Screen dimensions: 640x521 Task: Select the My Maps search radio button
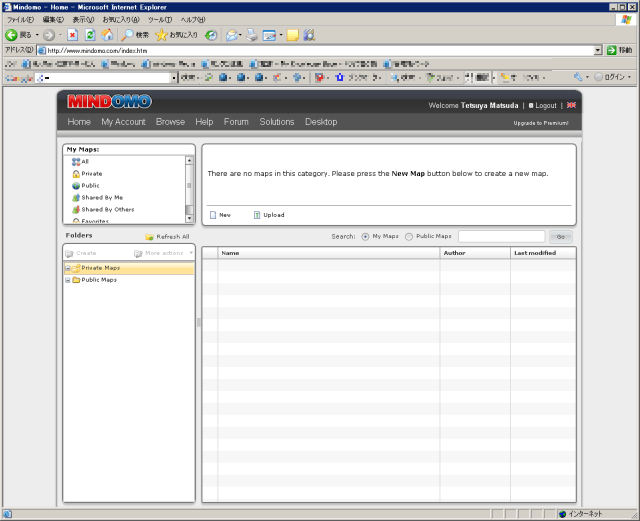tap(366, 237)
